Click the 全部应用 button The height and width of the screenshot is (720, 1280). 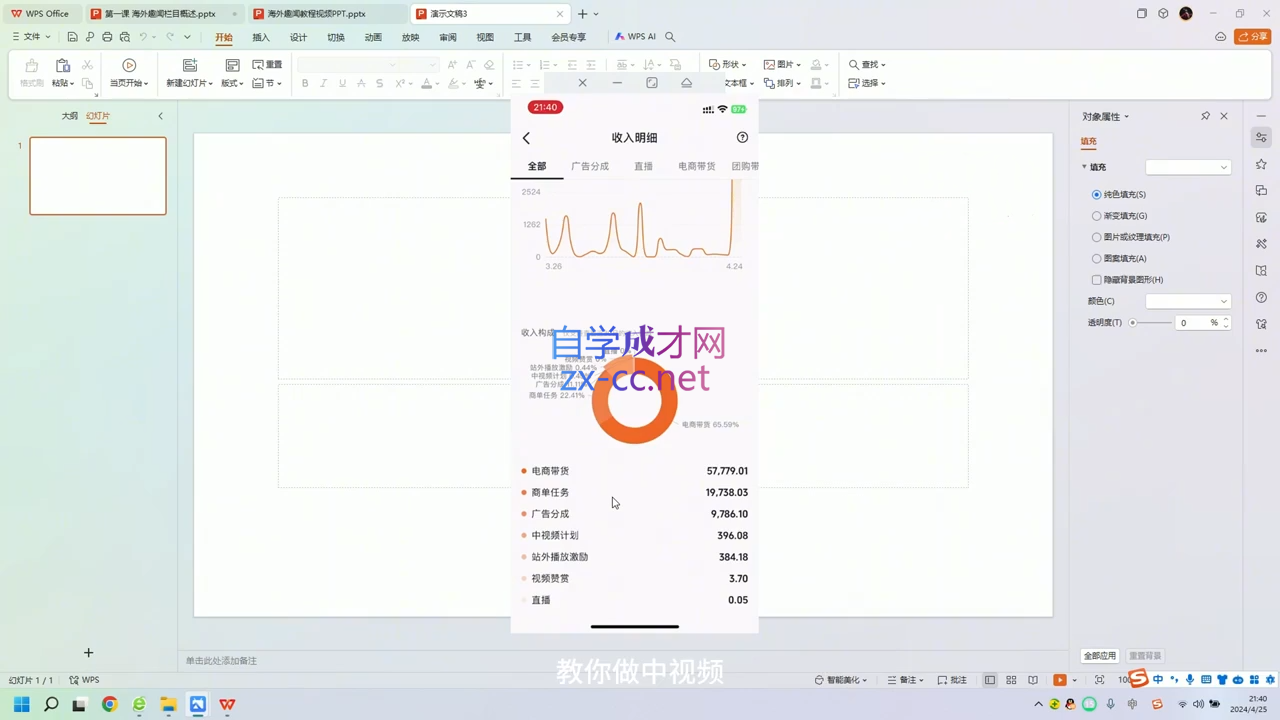1099,656
